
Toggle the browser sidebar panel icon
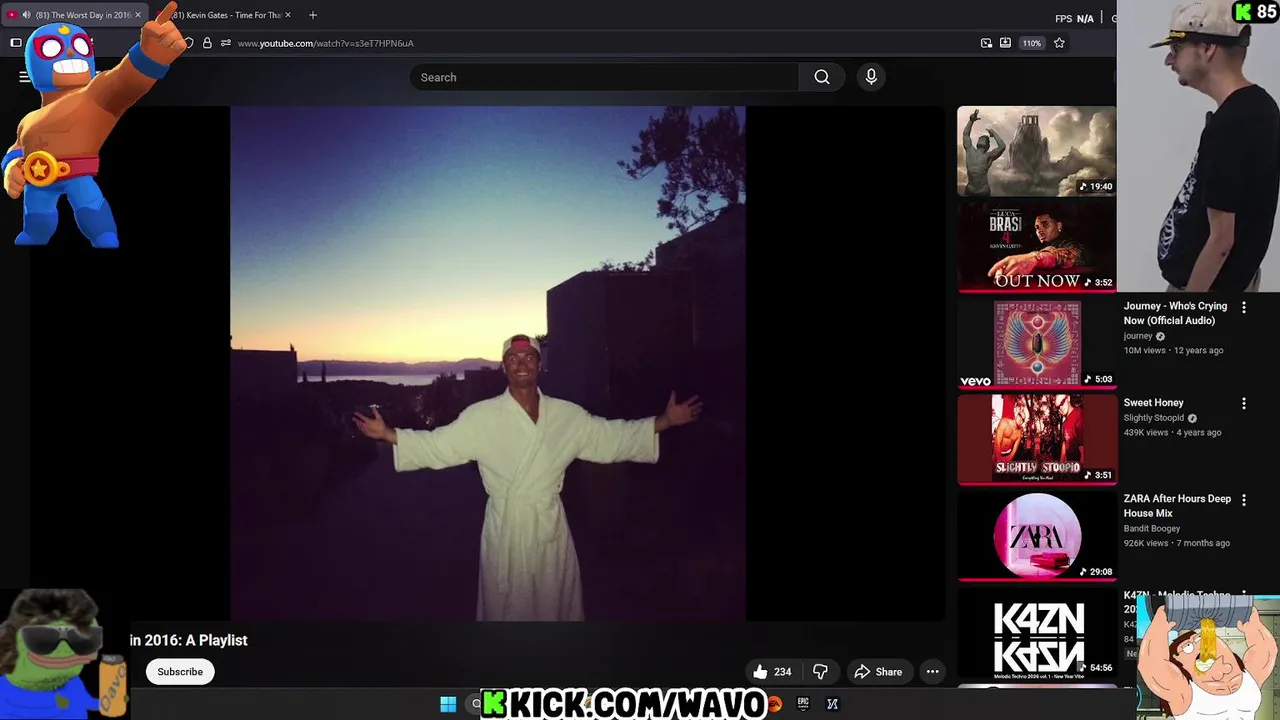(x=16, y=43)
